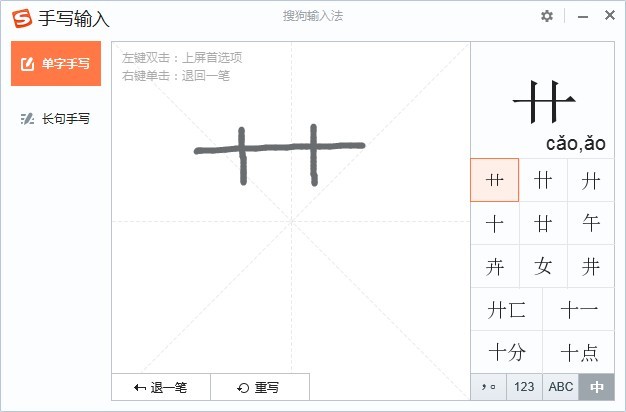Enable 中 Chinese recognition mode

[x=596, y=387]
